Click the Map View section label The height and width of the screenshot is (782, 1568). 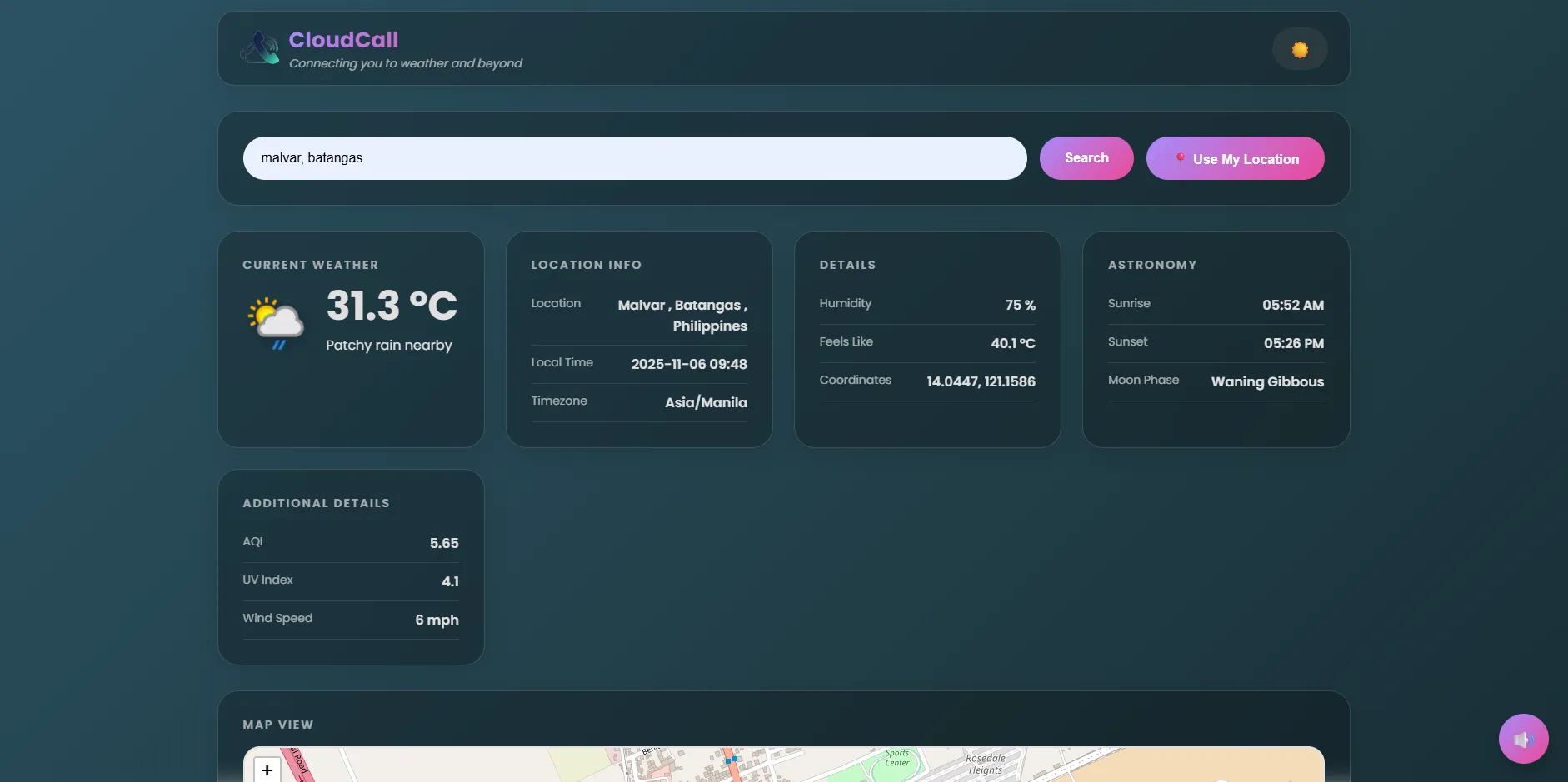pos(277,725)
